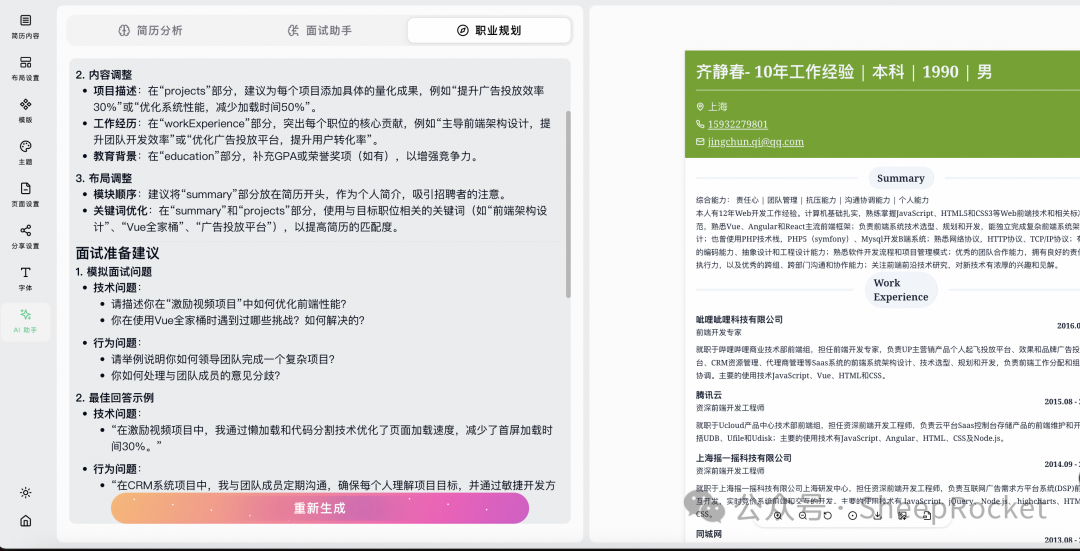Open the 字体 font panel
The height and width of the screenshot is (551, 1080).
coord(25,279)
